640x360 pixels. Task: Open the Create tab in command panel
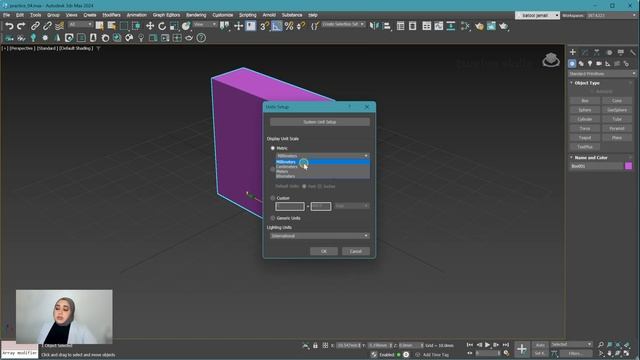tap(573, 52)
